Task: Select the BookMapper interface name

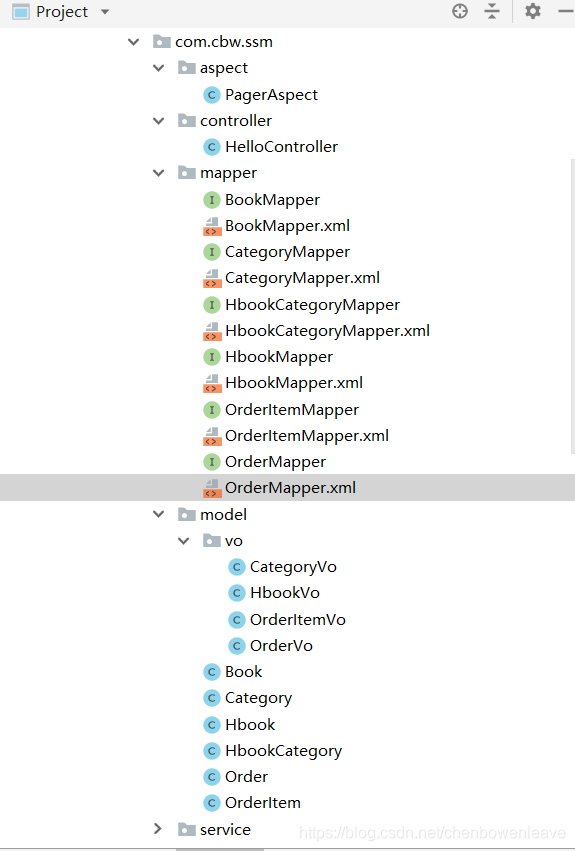Action: tap(272, 200)
